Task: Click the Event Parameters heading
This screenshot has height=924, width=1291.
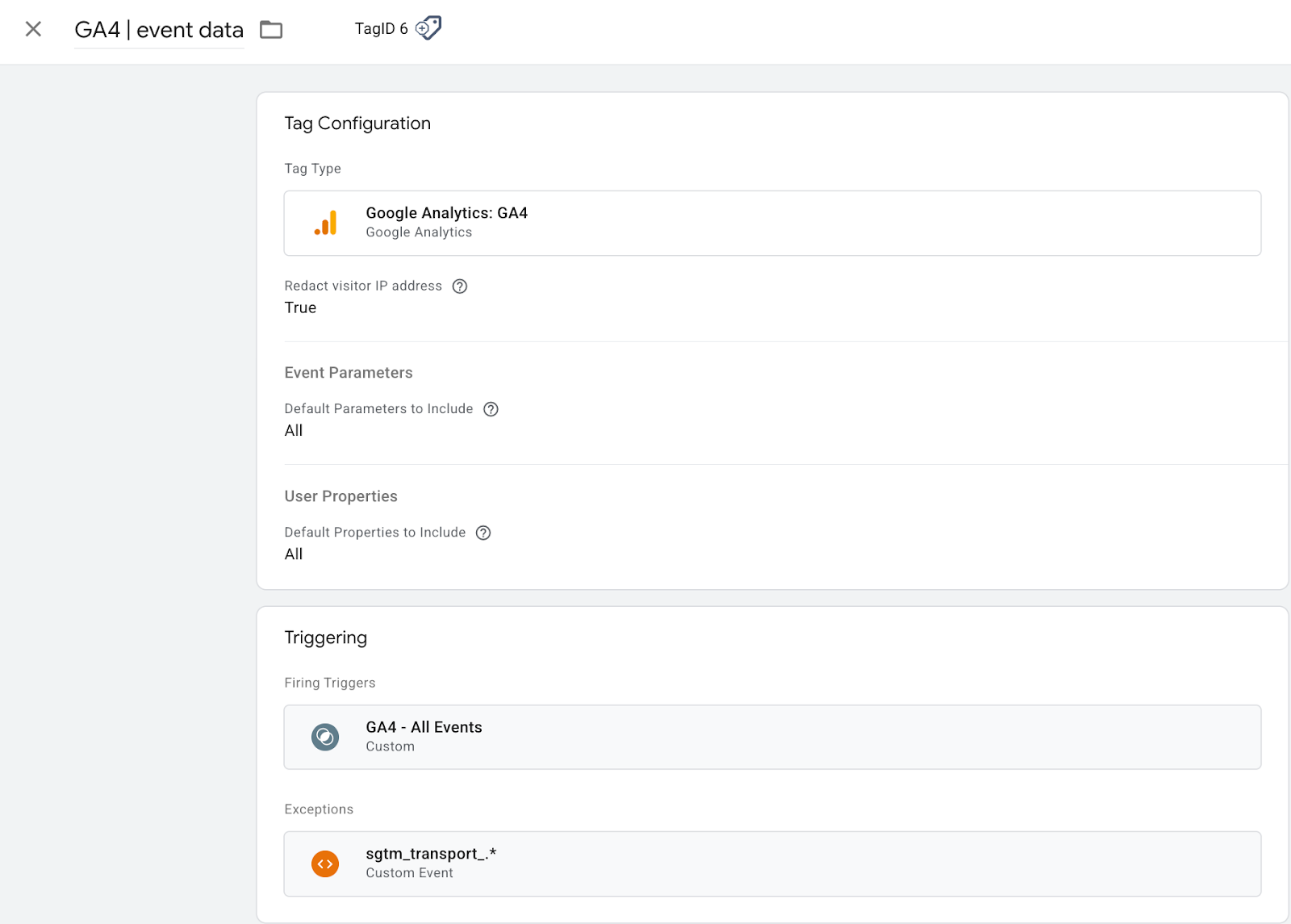Action: (349, 373)
